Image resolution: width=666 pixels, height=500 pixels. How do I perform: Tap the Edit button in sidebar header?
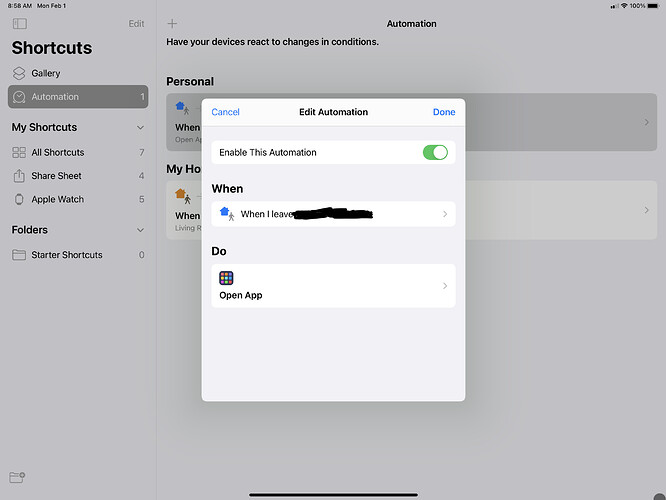[x=137, y=23]
